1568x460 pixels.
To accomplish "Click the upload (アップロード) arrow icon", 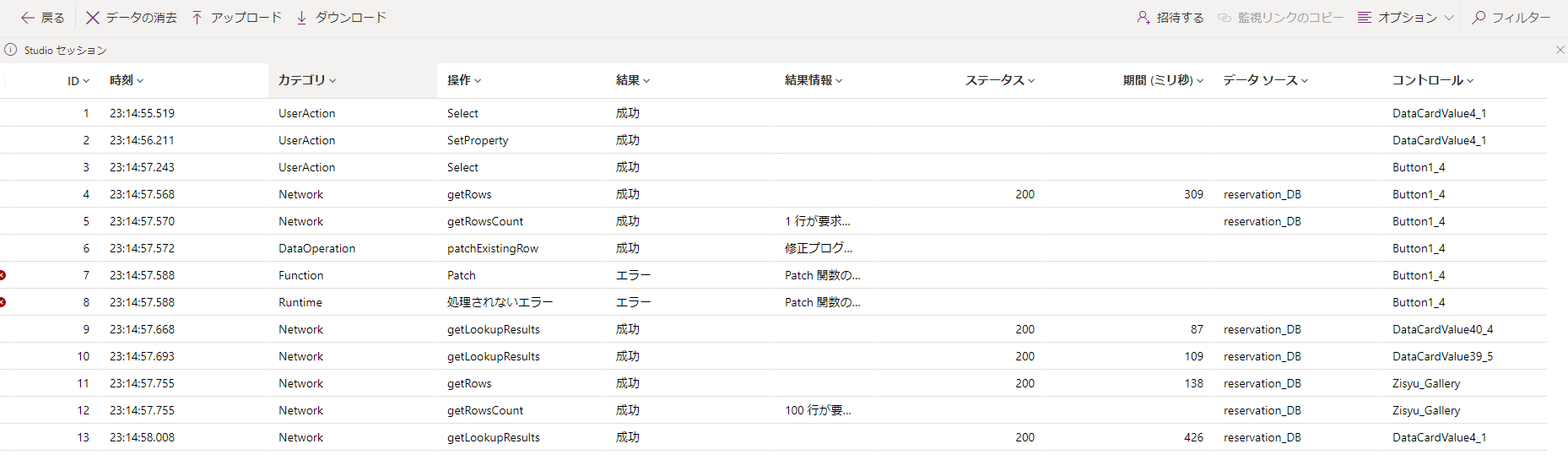I will (197, 18).
